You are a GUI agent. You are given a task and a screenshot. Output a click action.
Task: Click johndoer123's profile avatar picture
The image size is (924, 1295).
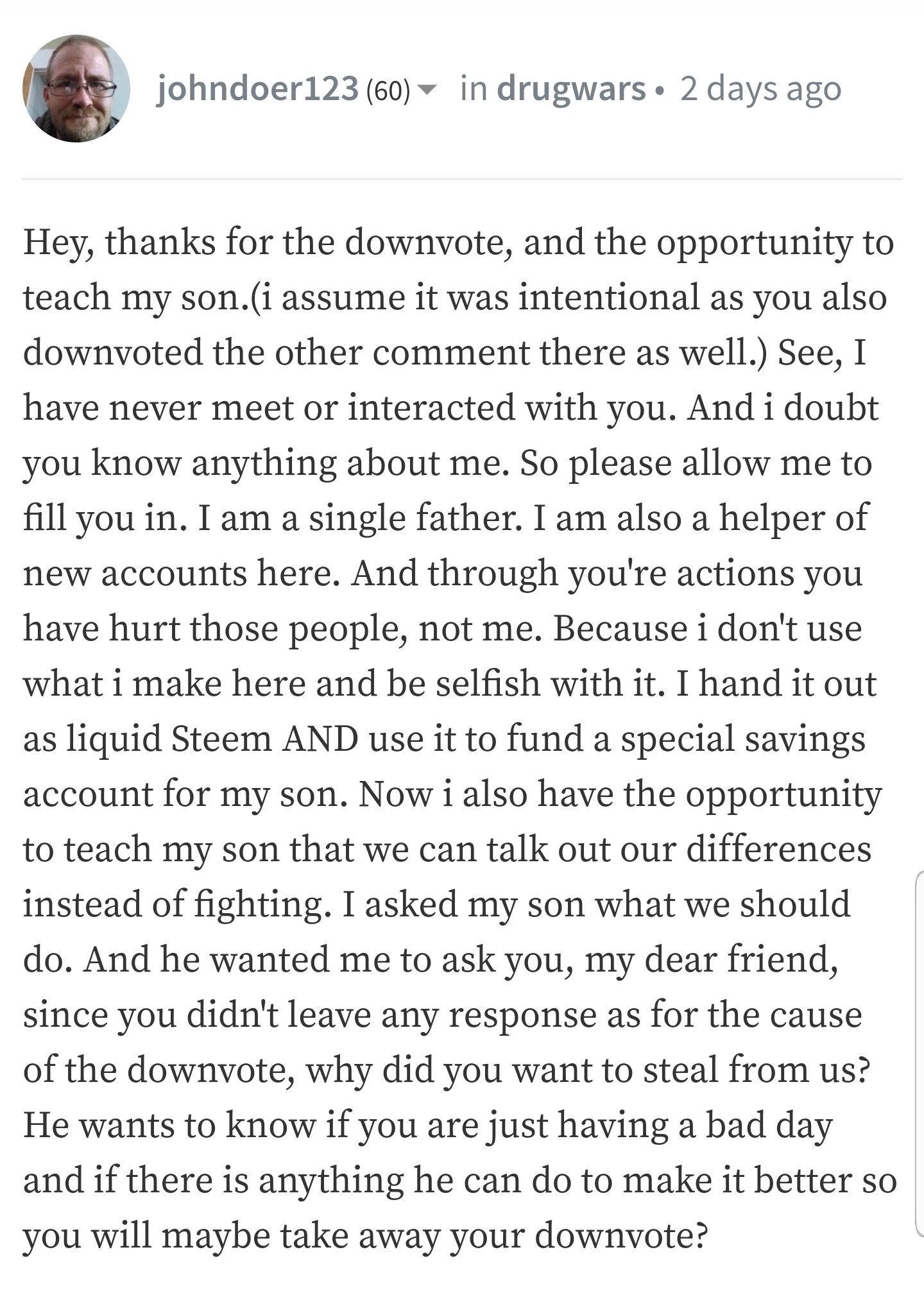[76, 88]
